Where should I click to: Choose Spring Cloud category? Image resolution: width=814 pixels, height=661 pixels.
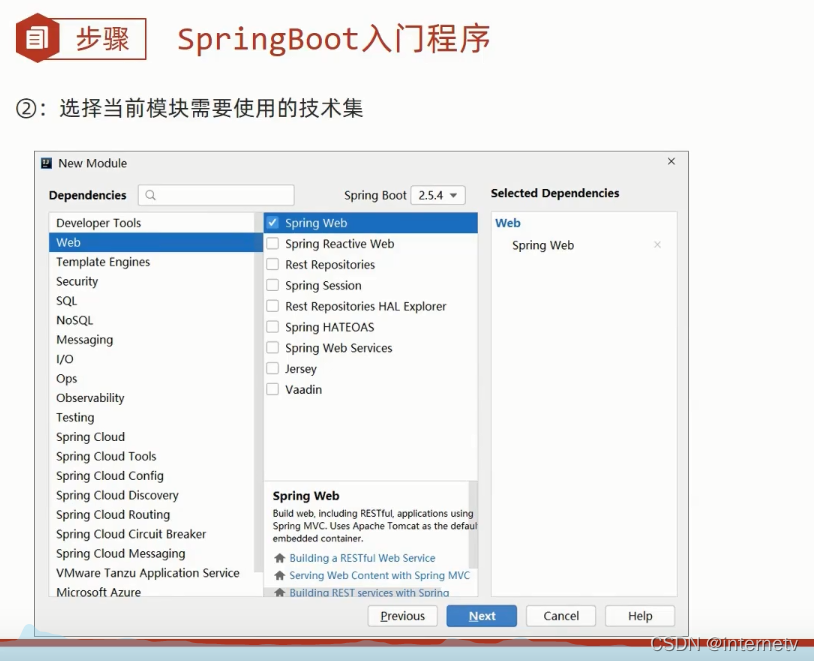point(152,437)
